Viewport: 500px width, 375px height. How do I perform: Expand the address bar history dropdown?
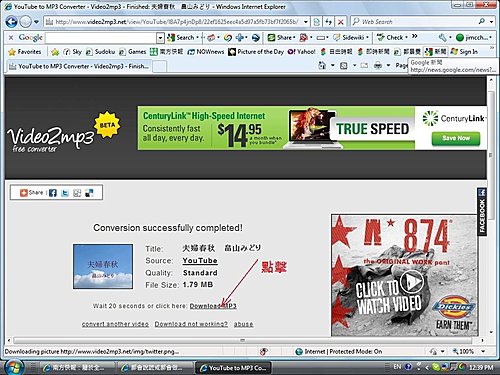click(305, 22)
